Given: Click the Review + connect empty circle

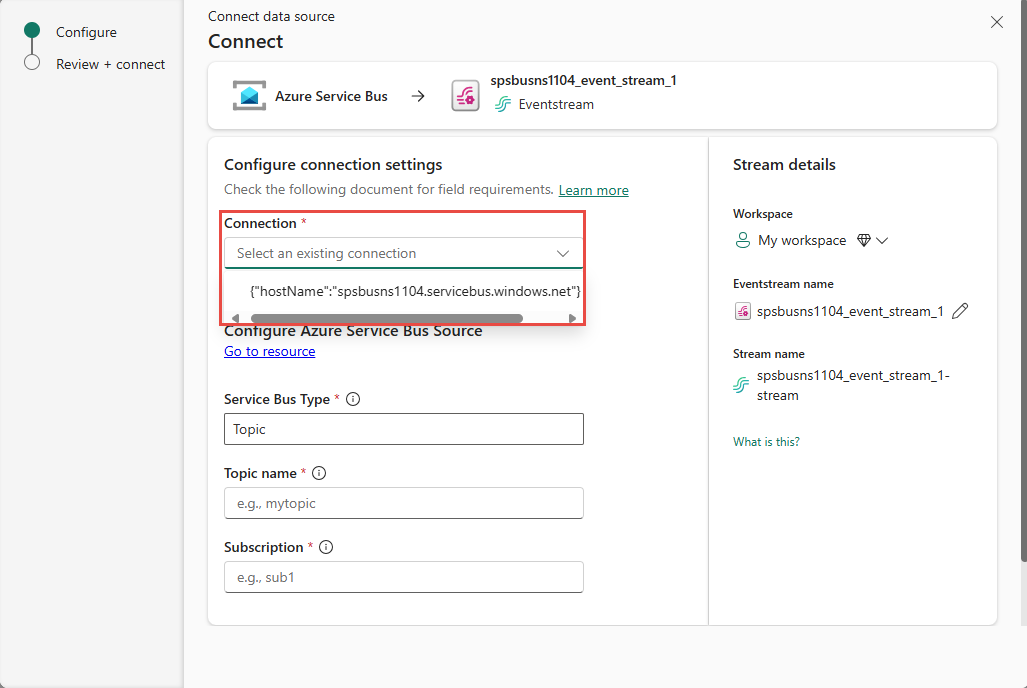Looking at the screenshot, I should (x=32, y=62).
